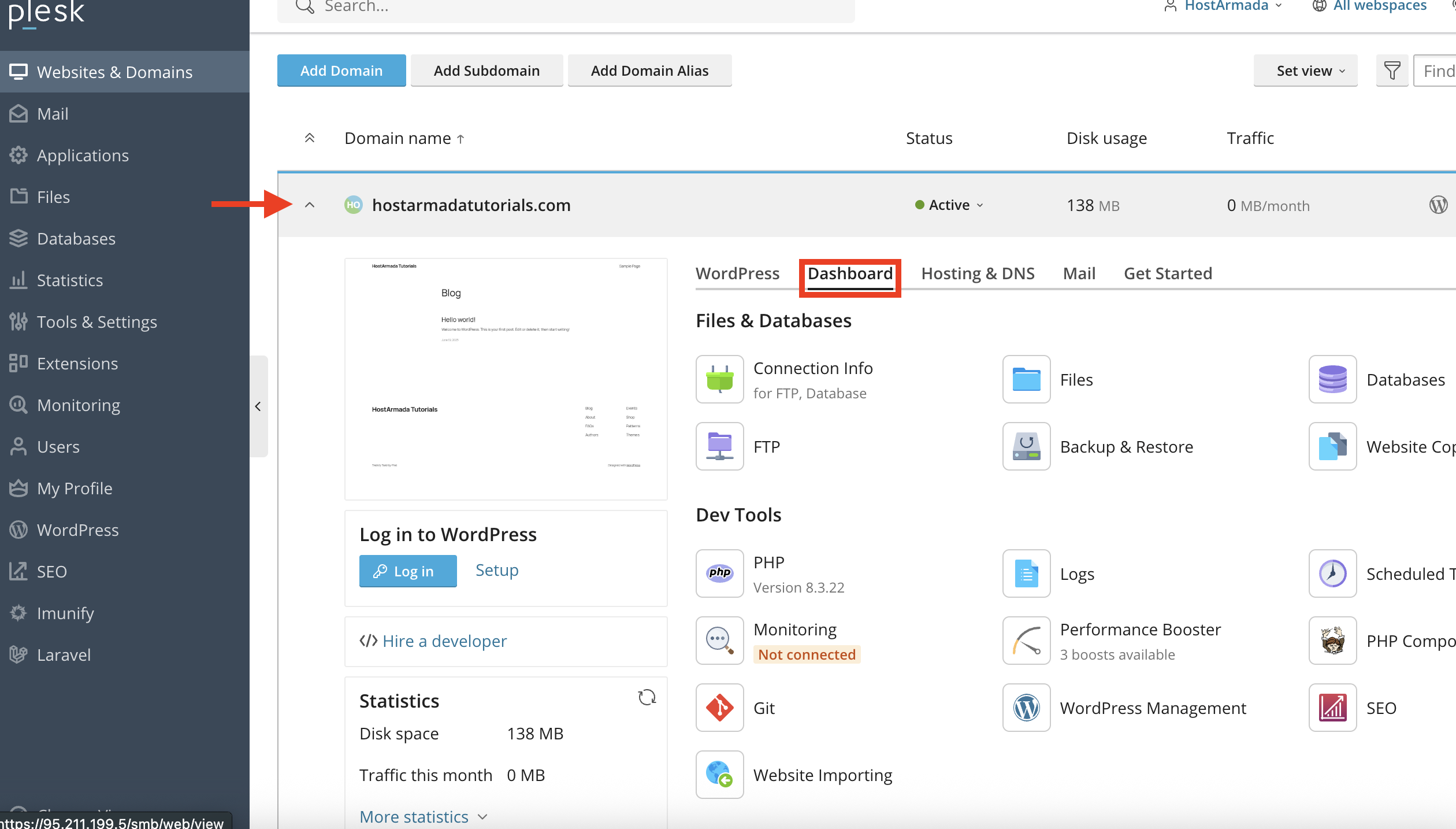Click the domain list filter funnel icon
This screenshot has width=1456, height=829.
[1392, 71]
